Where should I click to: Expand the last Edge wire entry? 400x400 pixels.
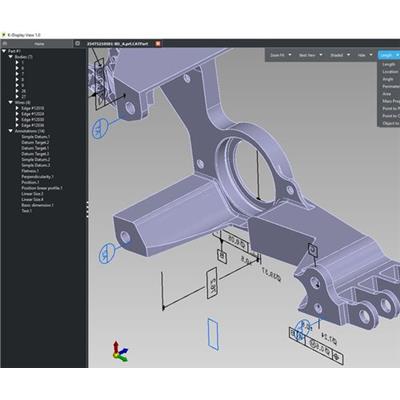click(x=17, y=125)
